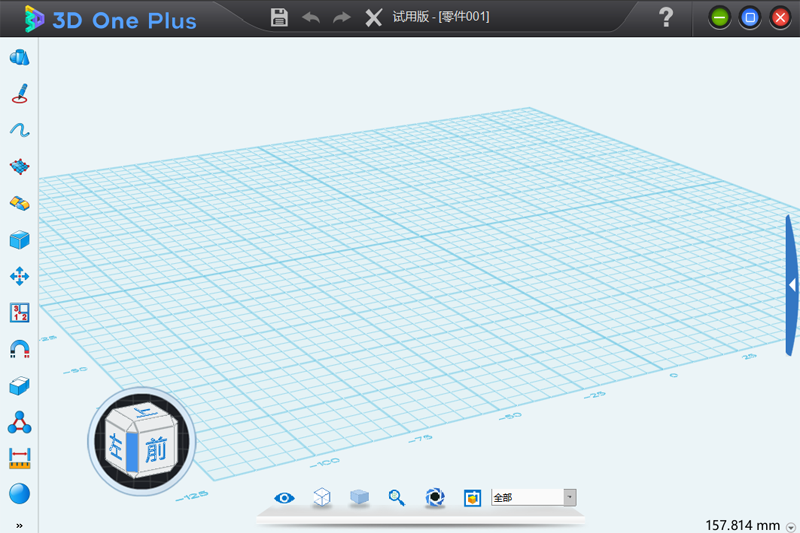Open the 全部 filter dropdown
The width and height of the screenshot is (800, 533).
coord(570,497)
